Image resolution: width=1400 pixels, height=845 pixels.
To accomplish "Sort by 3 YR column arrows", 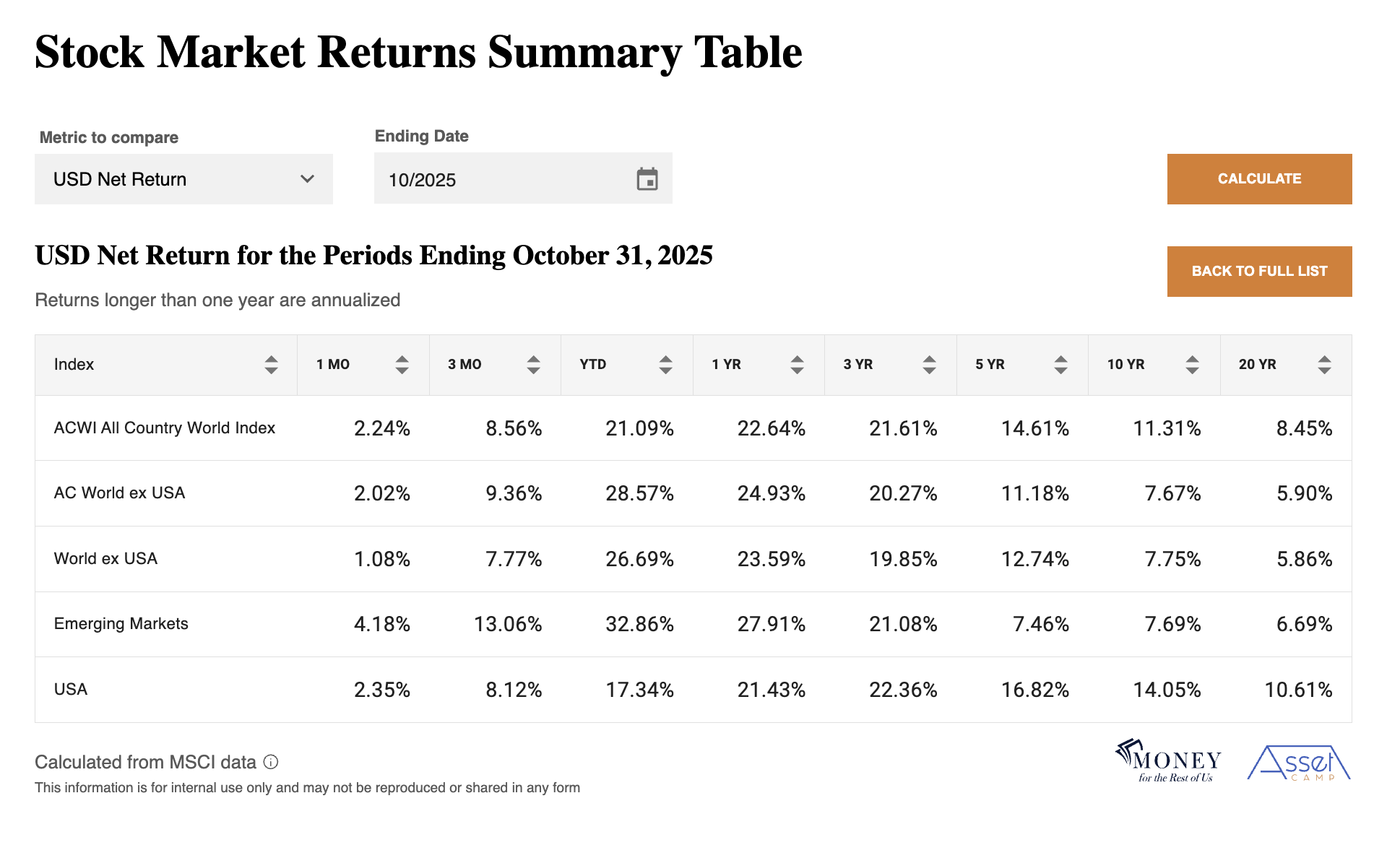I will tap(929, 365).
